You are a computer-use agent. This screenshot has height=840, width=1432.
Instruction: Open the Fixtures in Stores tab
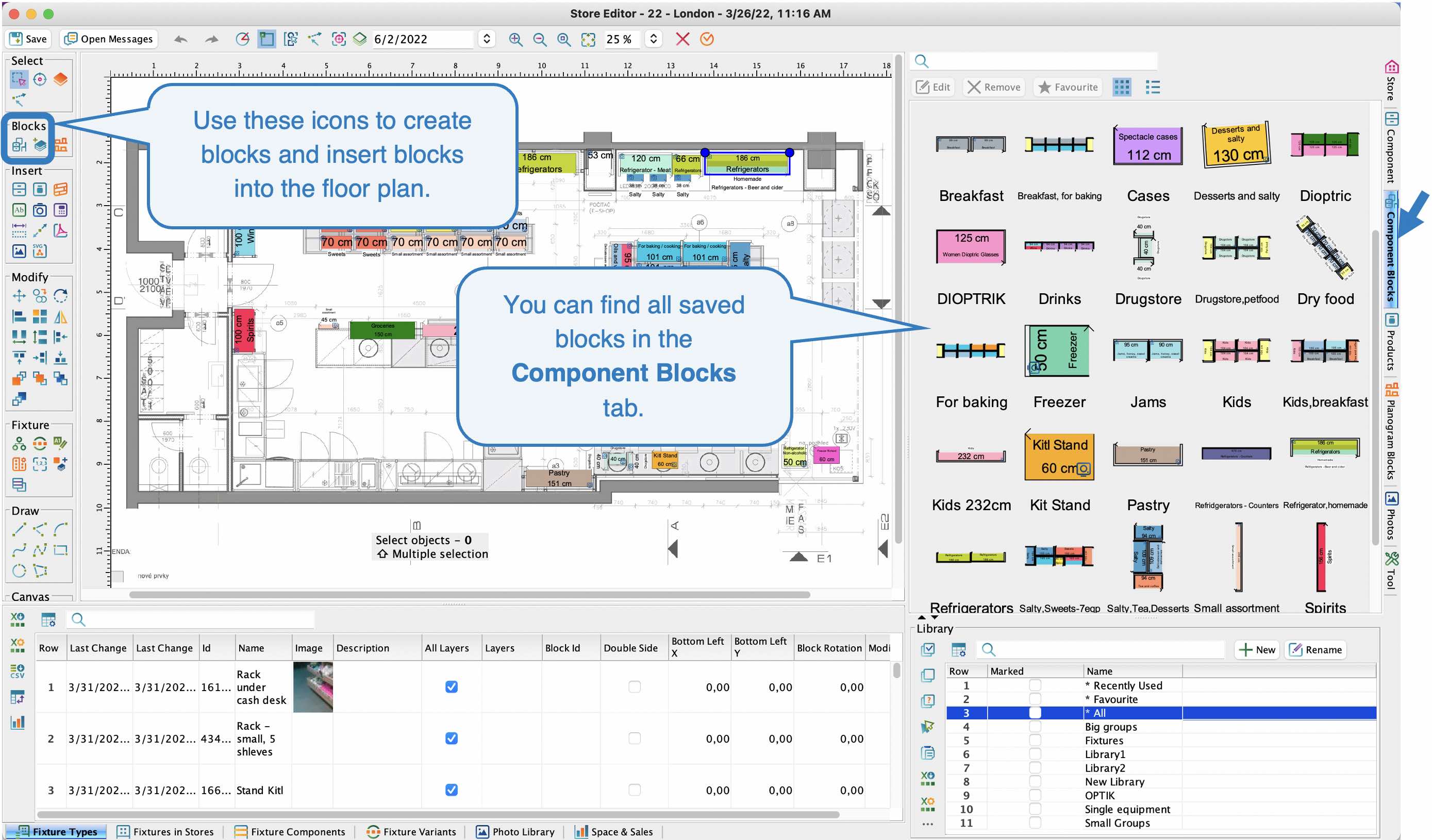[x=165, y=831]
